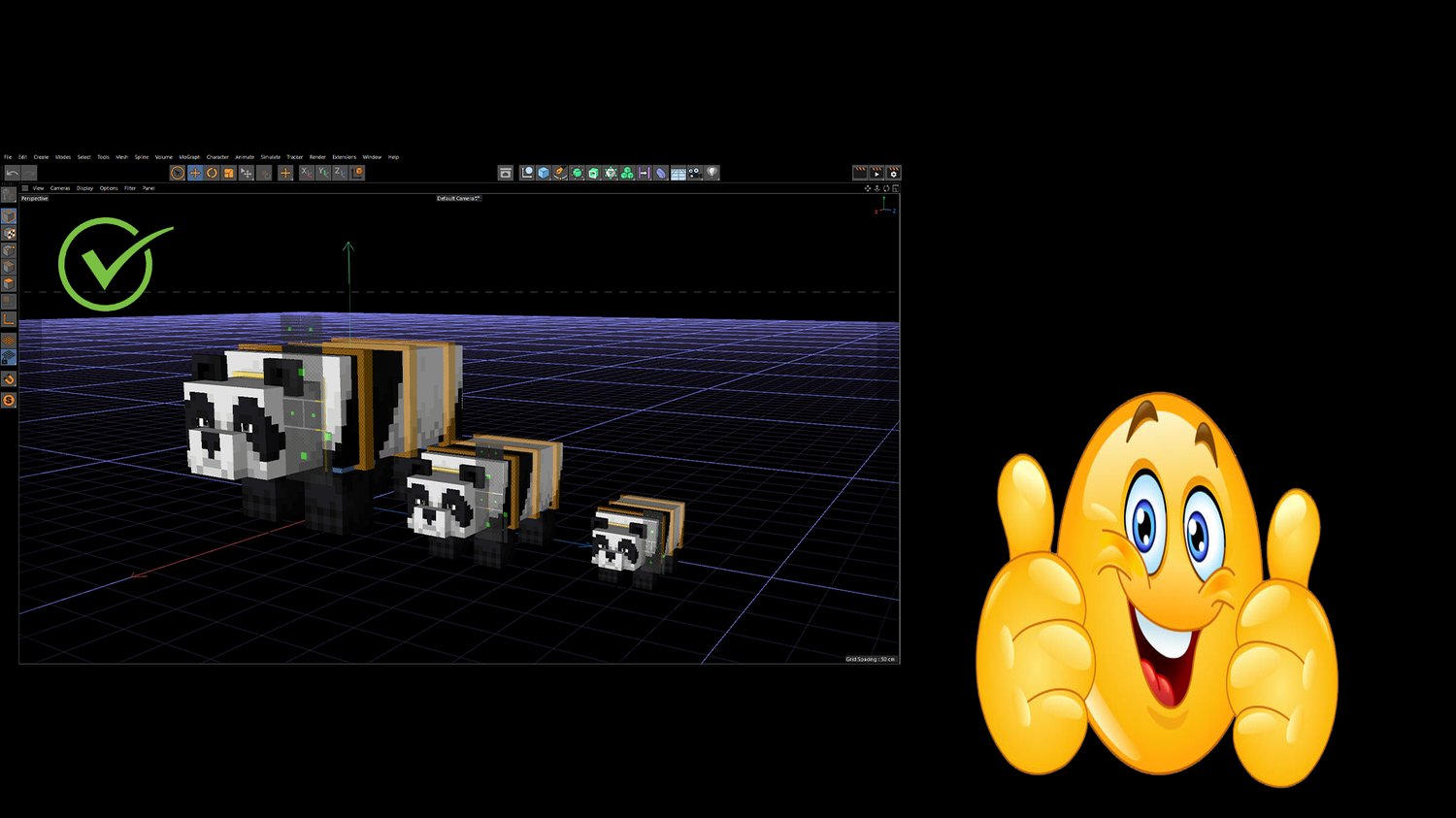
Task: Click the asset browser icon
Action: click(506, 173)
